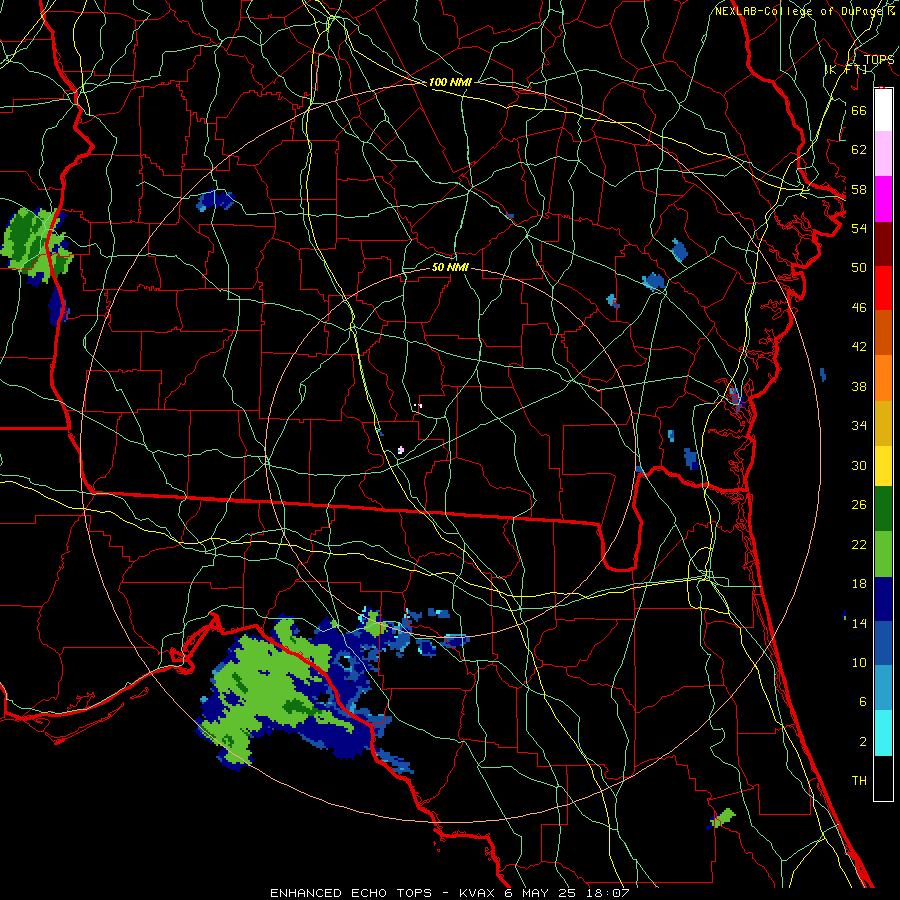Click the legend value "26"

pyautogui.click(x=859, y=505)
